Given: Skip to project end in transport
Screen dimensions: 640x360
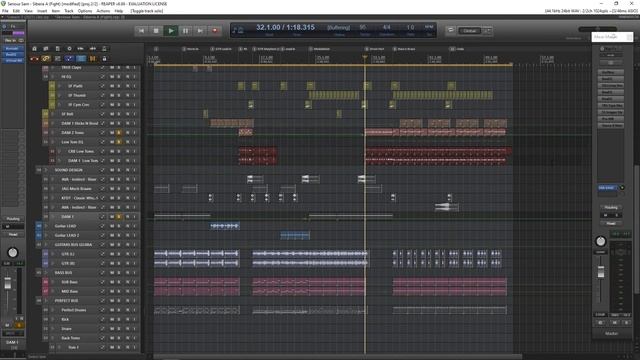Looking at the screenshot, I should click(200, 31).
